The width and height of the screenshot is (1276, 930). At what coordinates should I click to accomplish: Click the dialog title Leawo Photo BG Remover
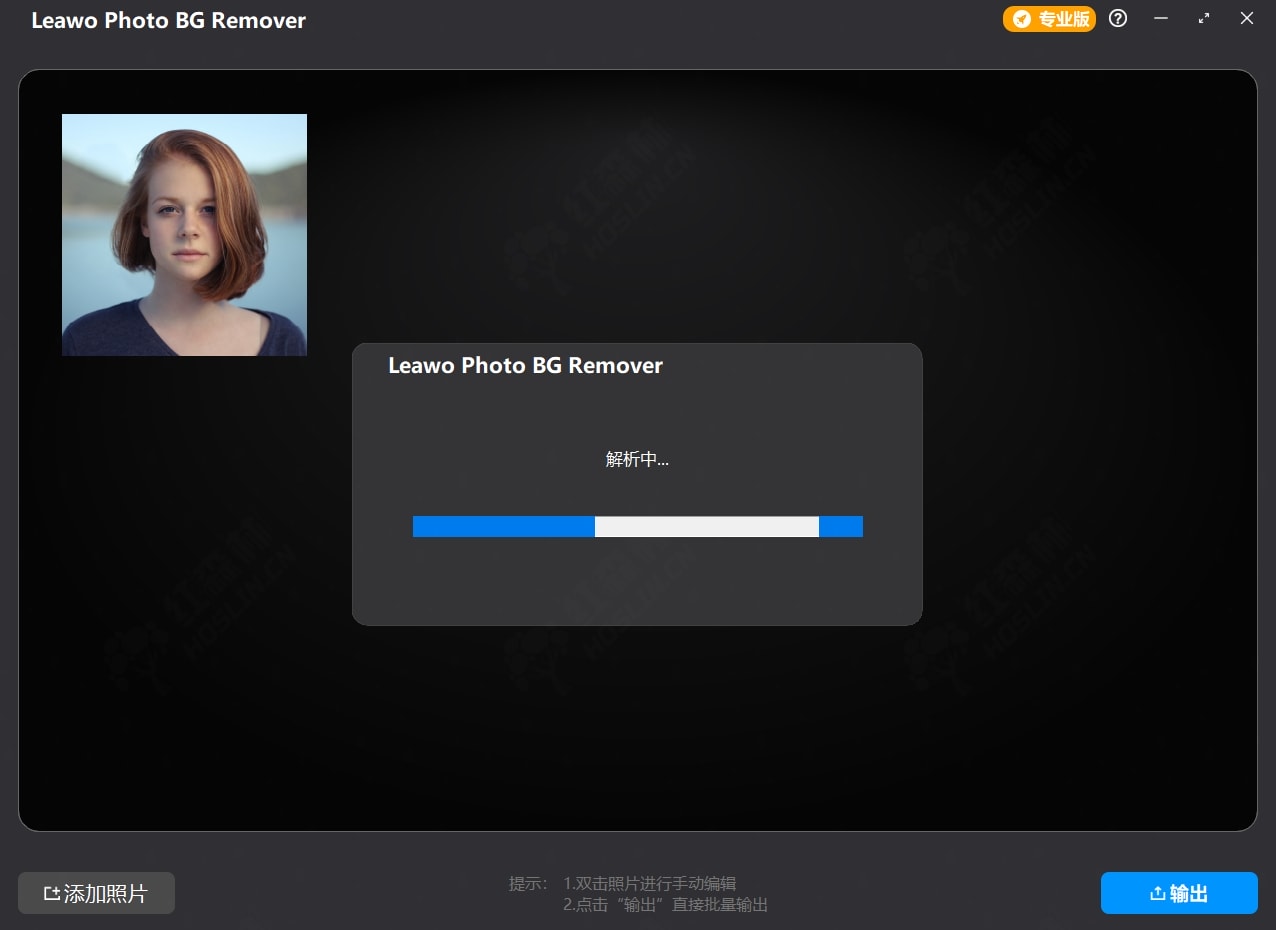525,366
